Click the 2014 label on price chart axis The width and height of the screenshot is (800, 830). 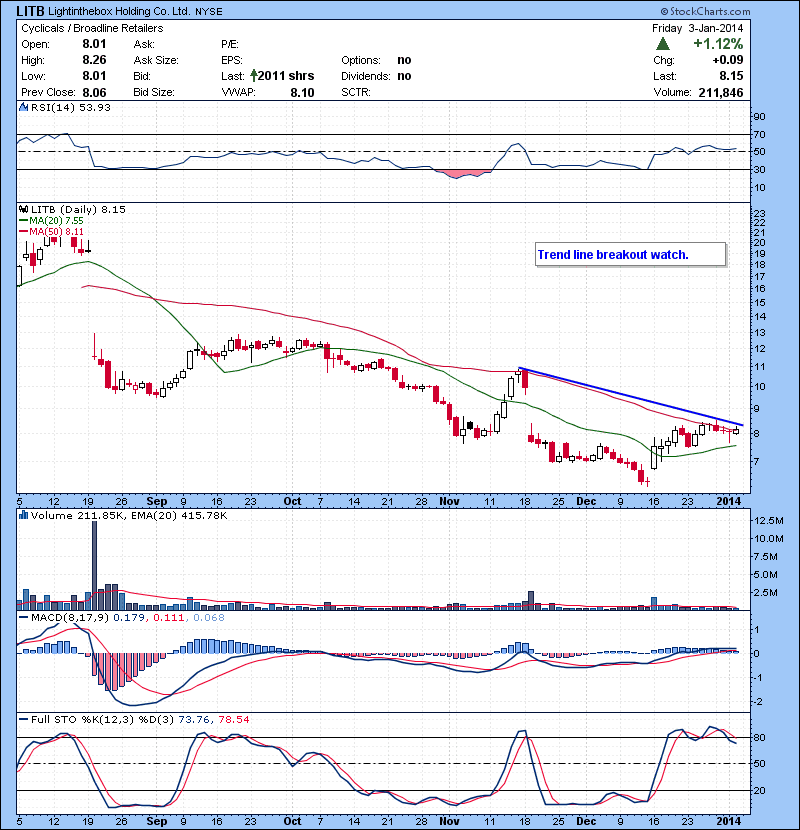[x=729, y=501]
